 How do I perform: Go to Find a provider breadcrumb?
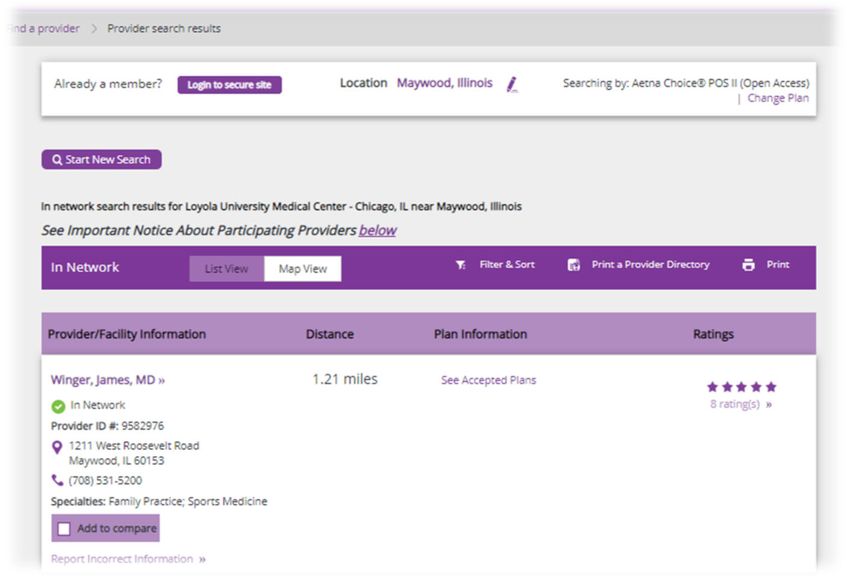coord(45,28)
